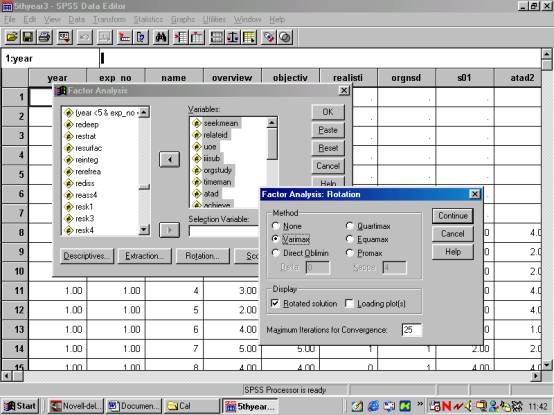Image resolution: width=554 pixels, height=415 pixels.
Task: Open the Utilities menu
Action: point(214,19)
